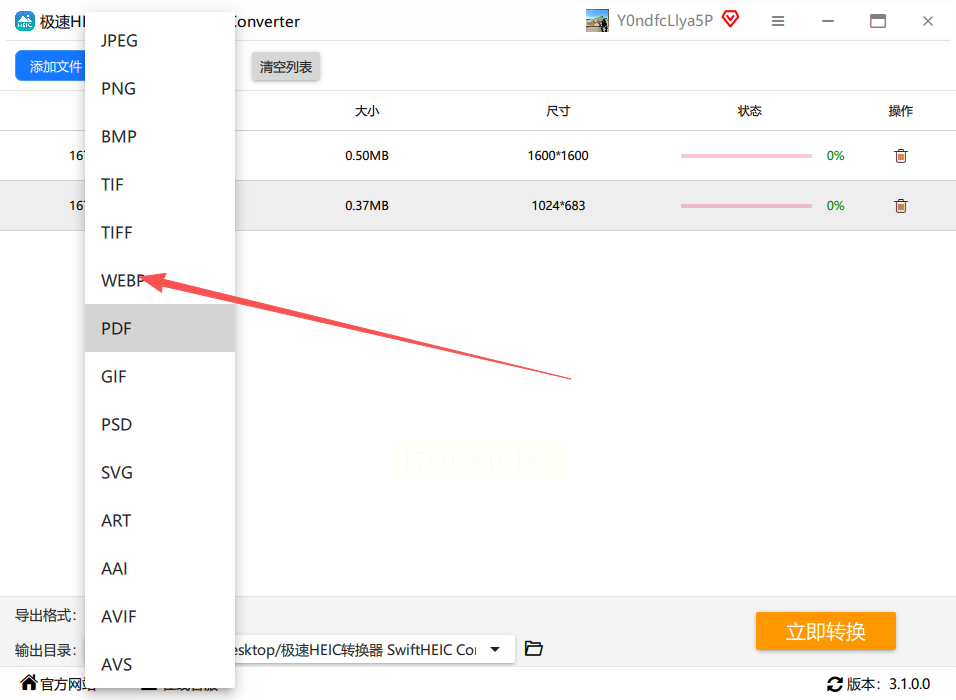Click the version refresh icon
Viewport: 956px width, 700px height.
click(835, 684)
